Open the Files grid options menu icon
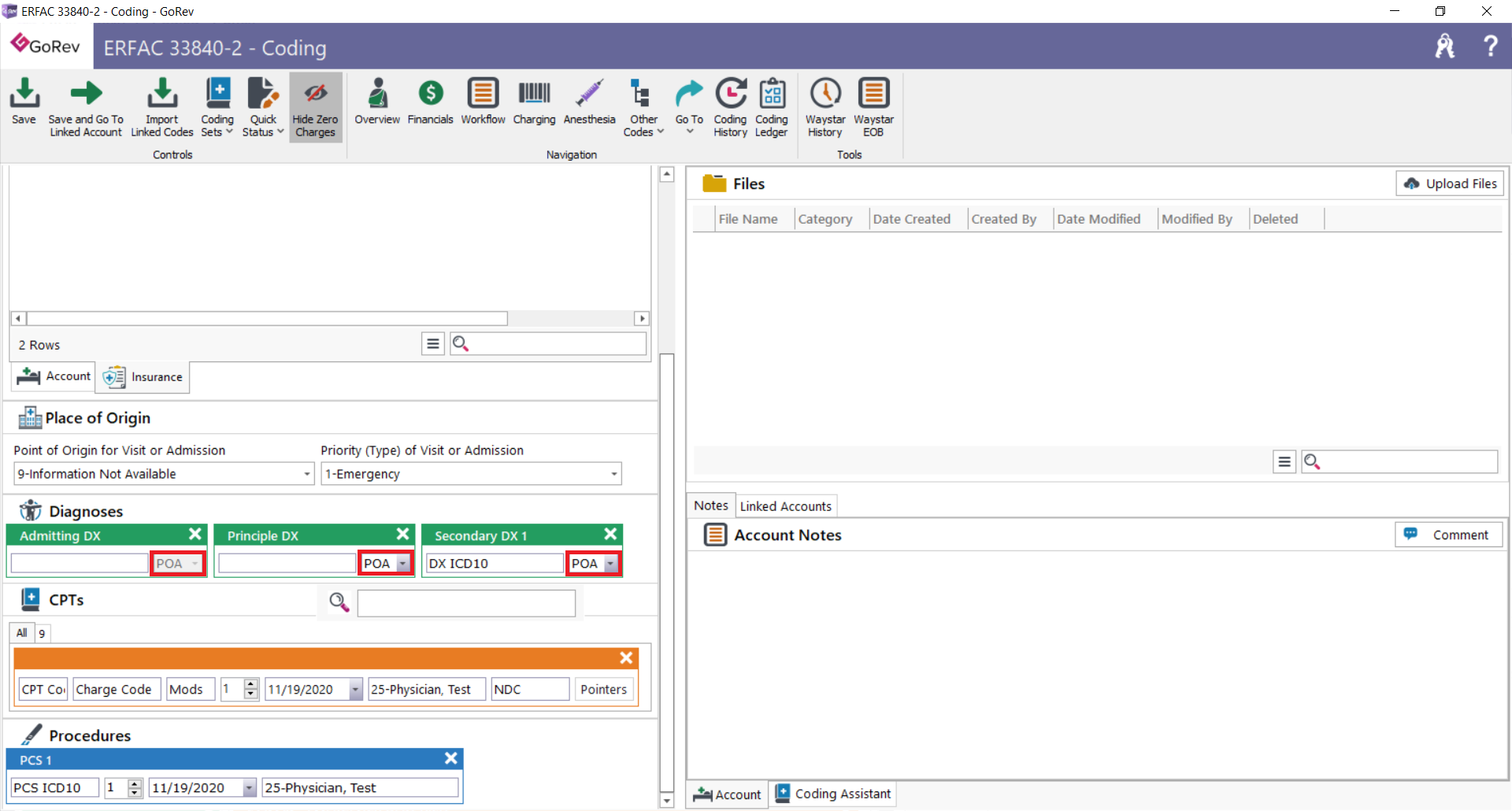Viewport: 1512px width, 811px height. (1284, 461)
